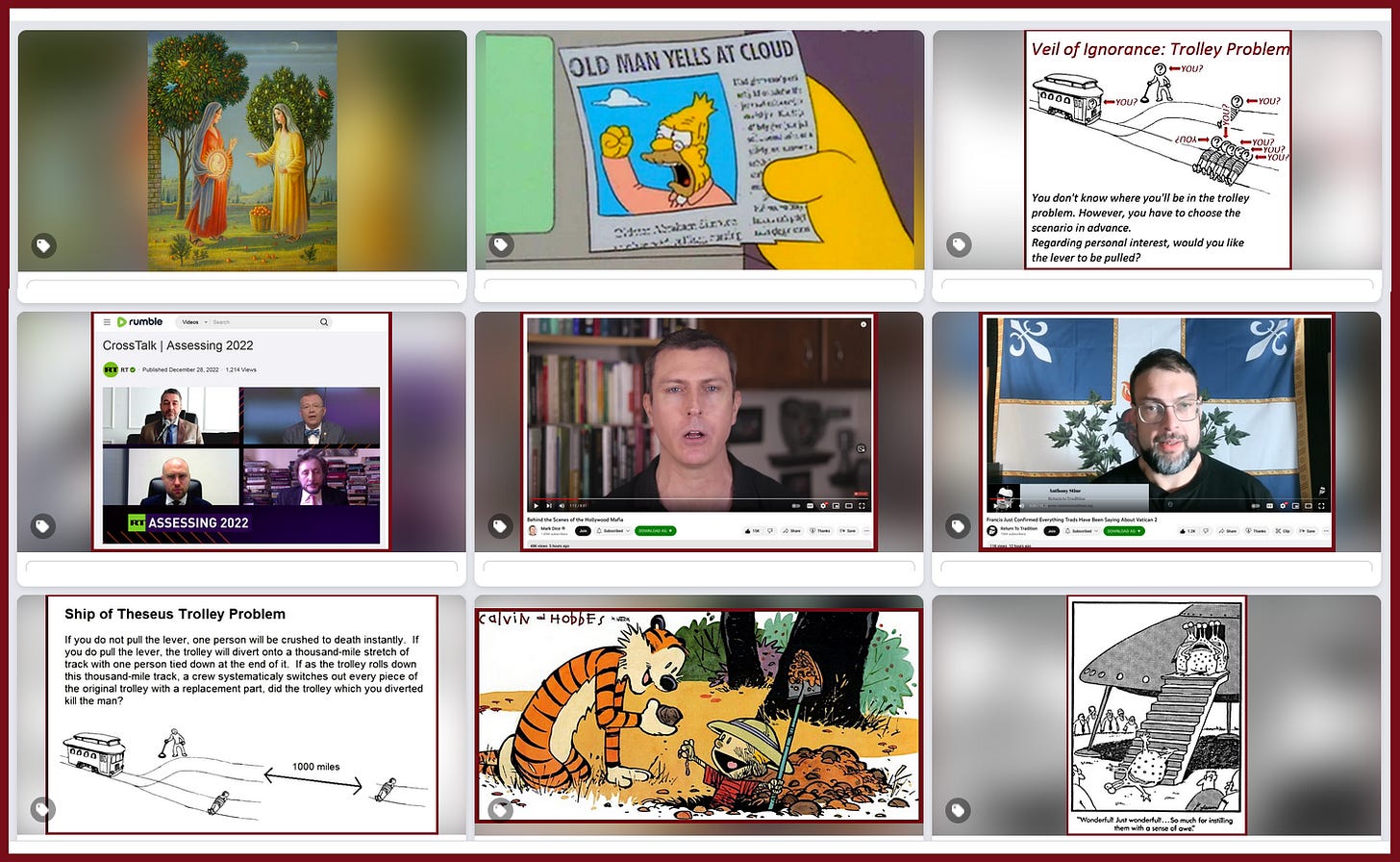
Task: Open settings gear in Hollywood Mafia player
Action: tap(823, 506)
